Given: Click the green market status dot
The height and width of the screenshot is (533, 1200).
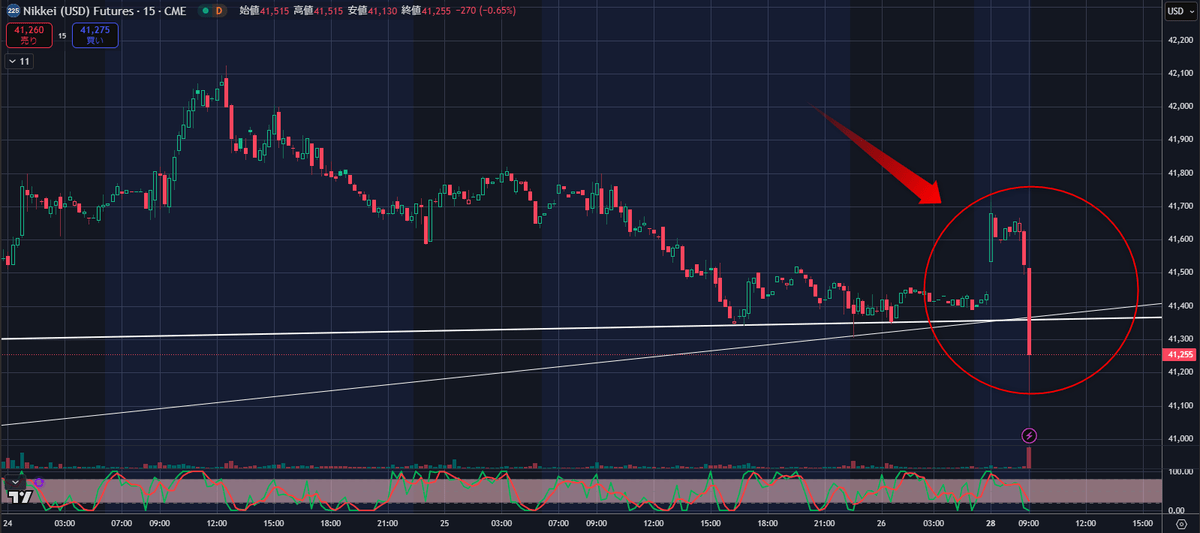Looking at the screenshot, I should [x=205, y=10].
